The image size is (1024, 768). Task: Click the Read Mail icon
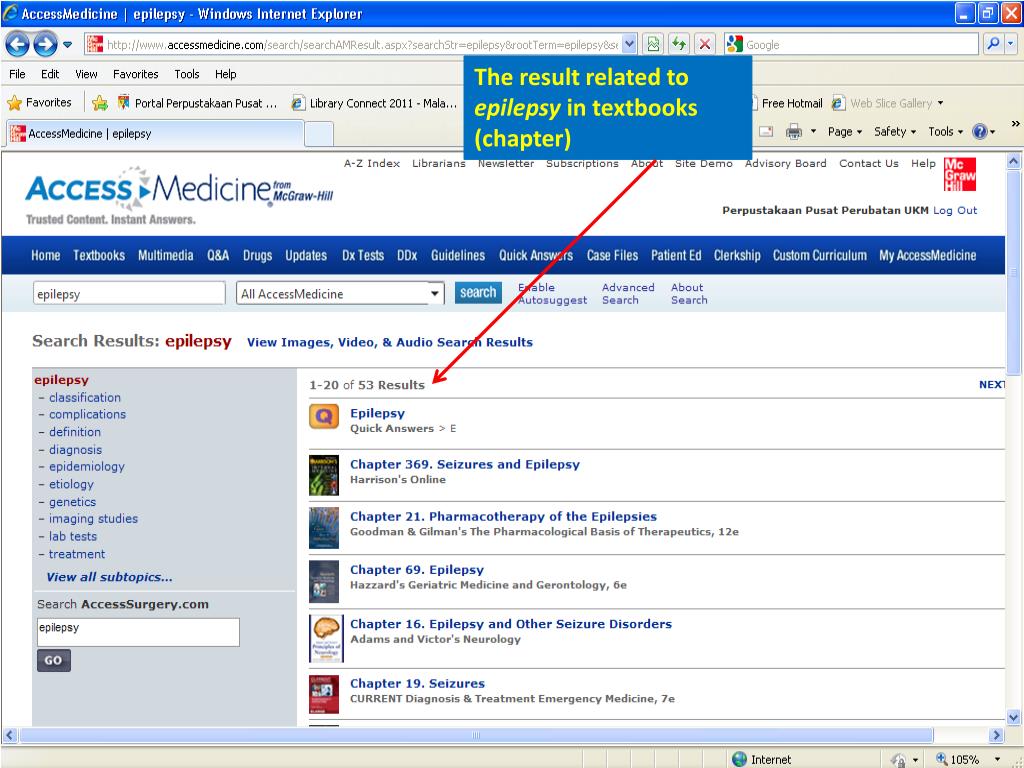point(766,132)
